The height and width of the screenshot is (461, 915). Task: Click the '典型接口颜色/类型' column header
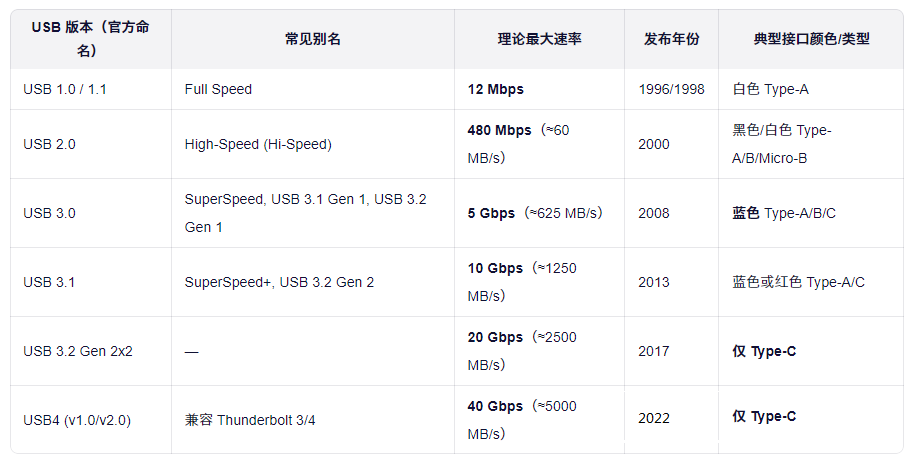[x=811, y=39]
